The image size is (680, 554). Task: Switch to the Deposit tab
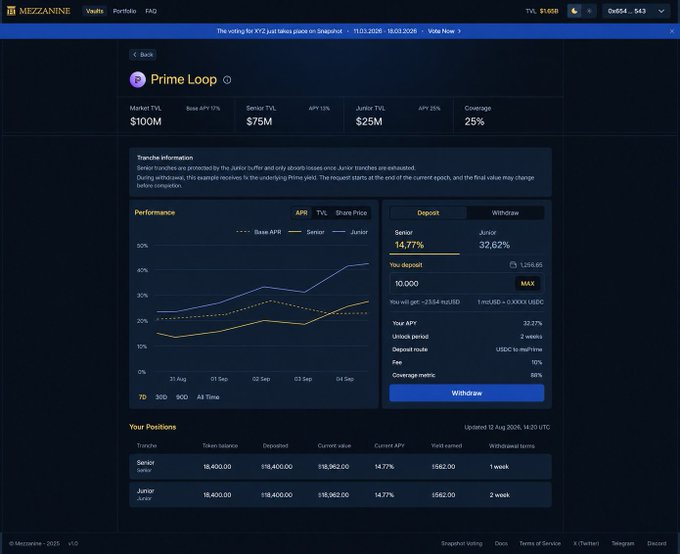[428, 213]
